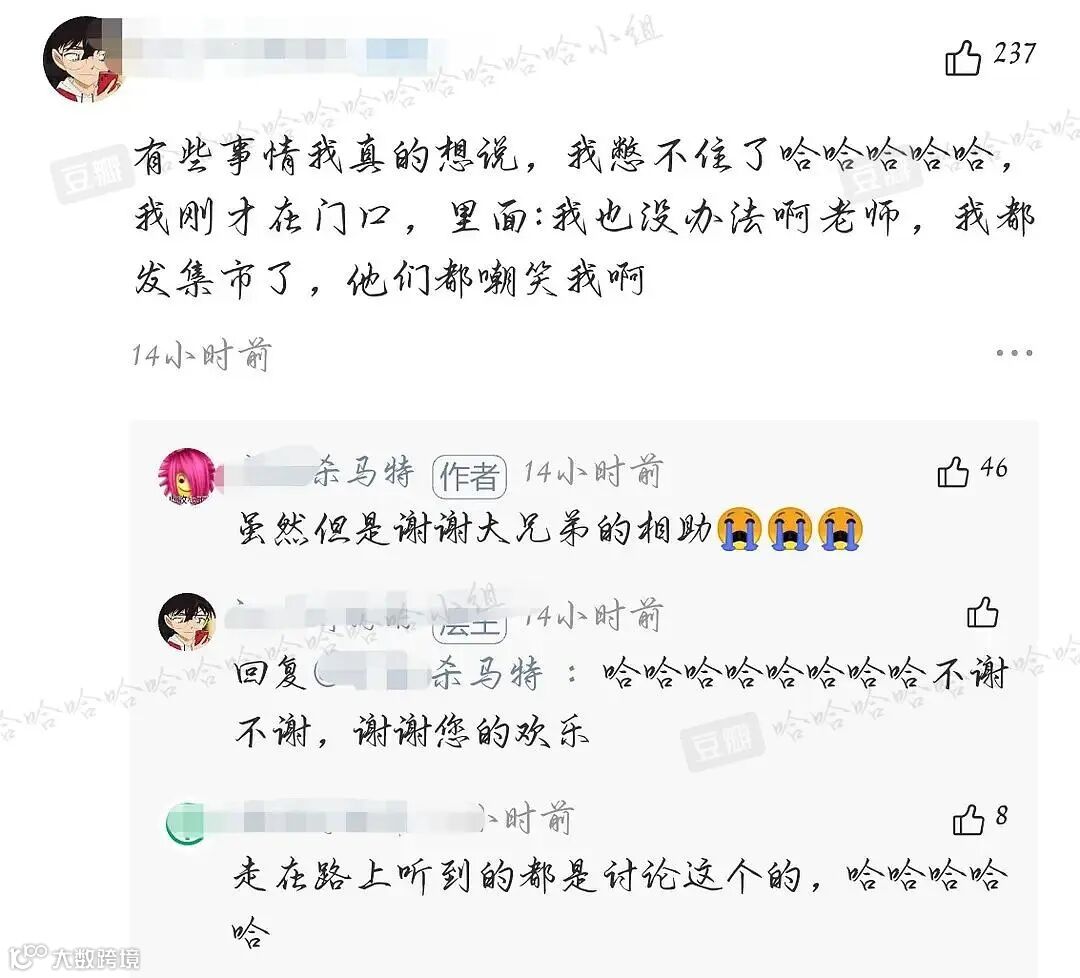Viewport: 1080px width, 978px height.
Task: Click the 237 like count number
Action: [x=1014, y=54]
